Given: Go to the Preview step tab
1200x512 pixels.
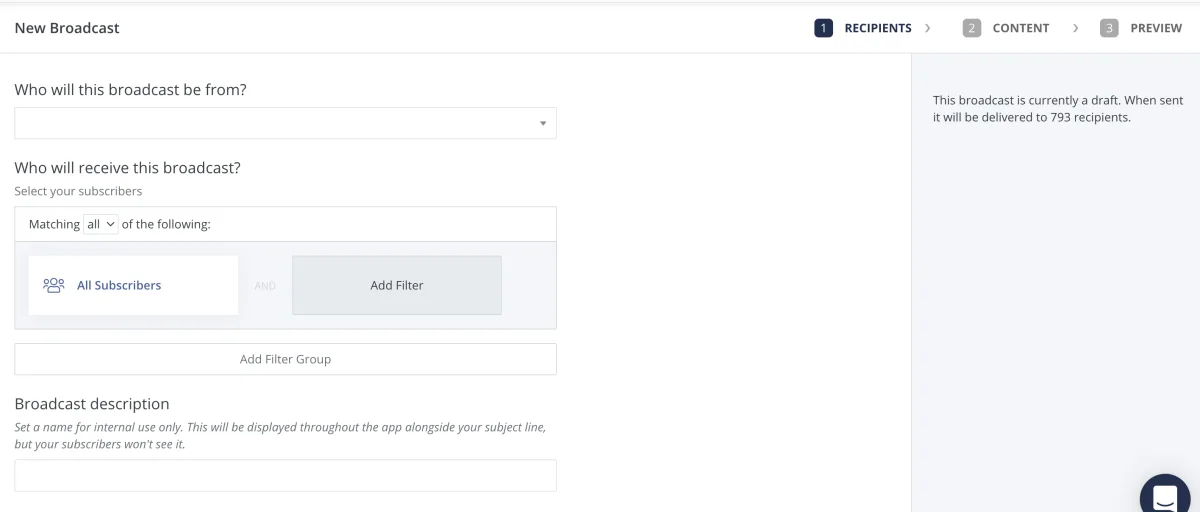Looking at the screenshot, I should pyautogui.click(x=1141, y=28).
